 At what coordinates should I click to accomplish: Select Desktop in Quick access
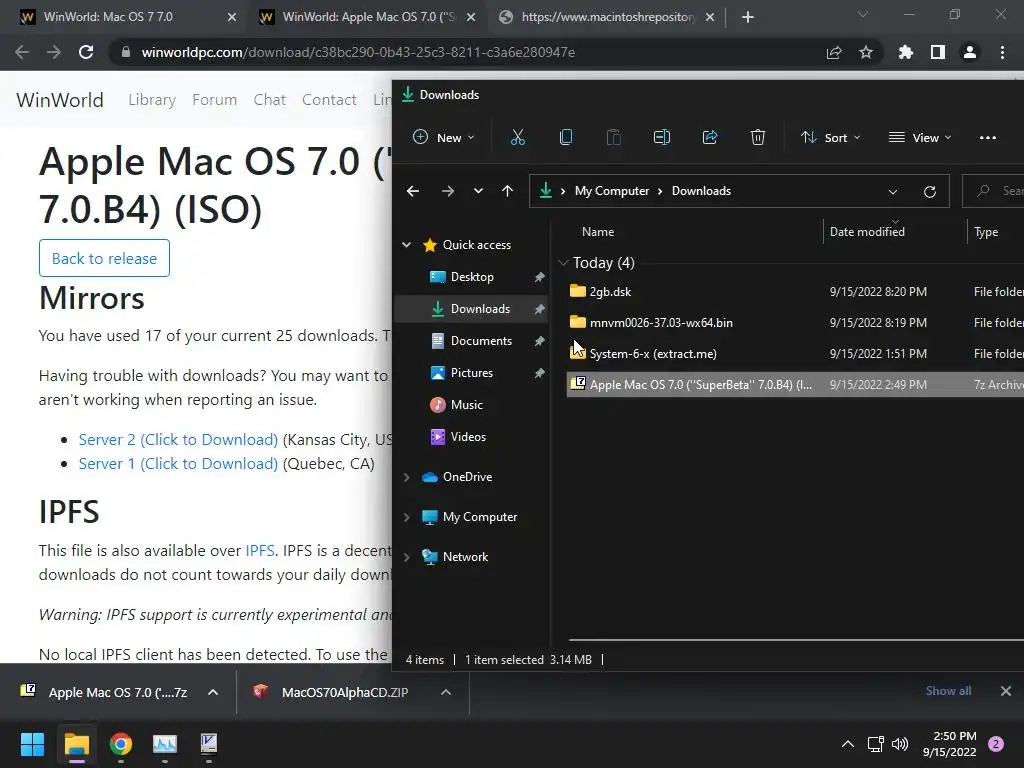click(472, 277)
